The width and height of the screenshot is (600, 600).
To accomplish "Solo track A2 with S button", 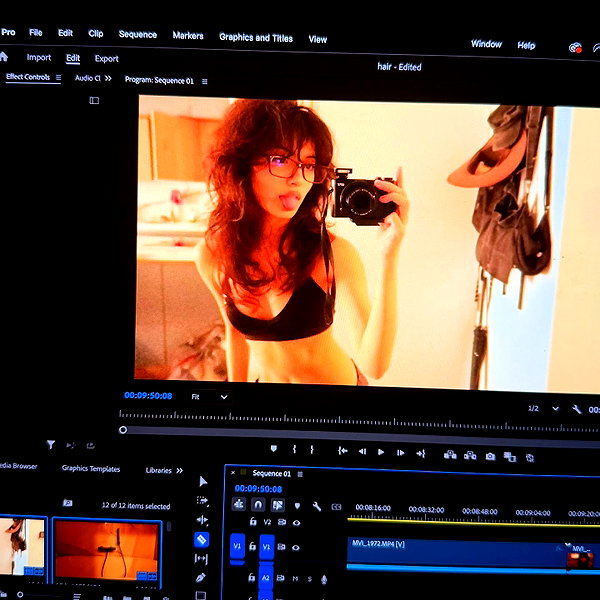I will click(310, 579).
